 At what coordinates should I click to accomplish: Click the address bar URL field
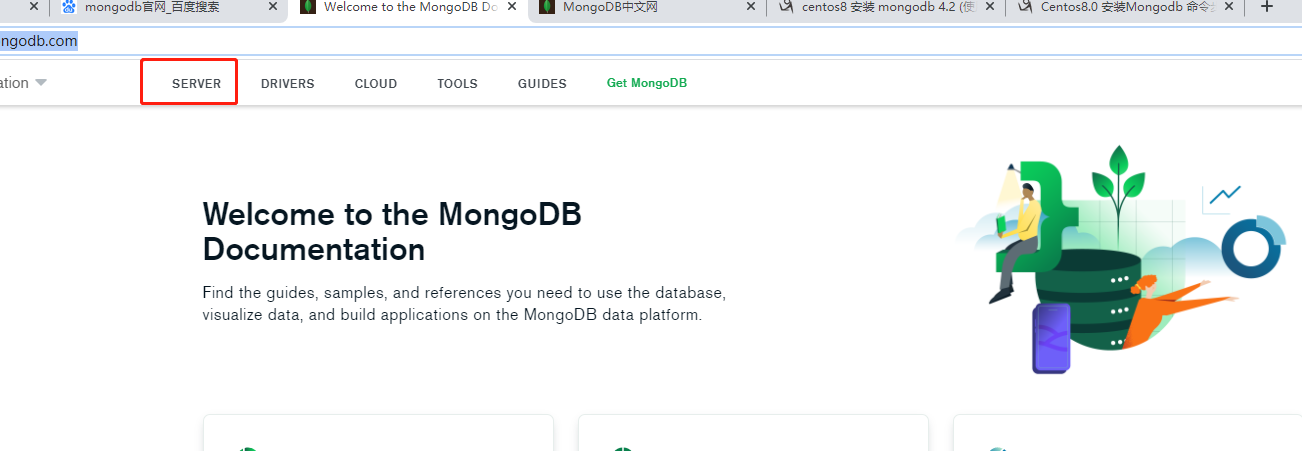tap(651, 41)
